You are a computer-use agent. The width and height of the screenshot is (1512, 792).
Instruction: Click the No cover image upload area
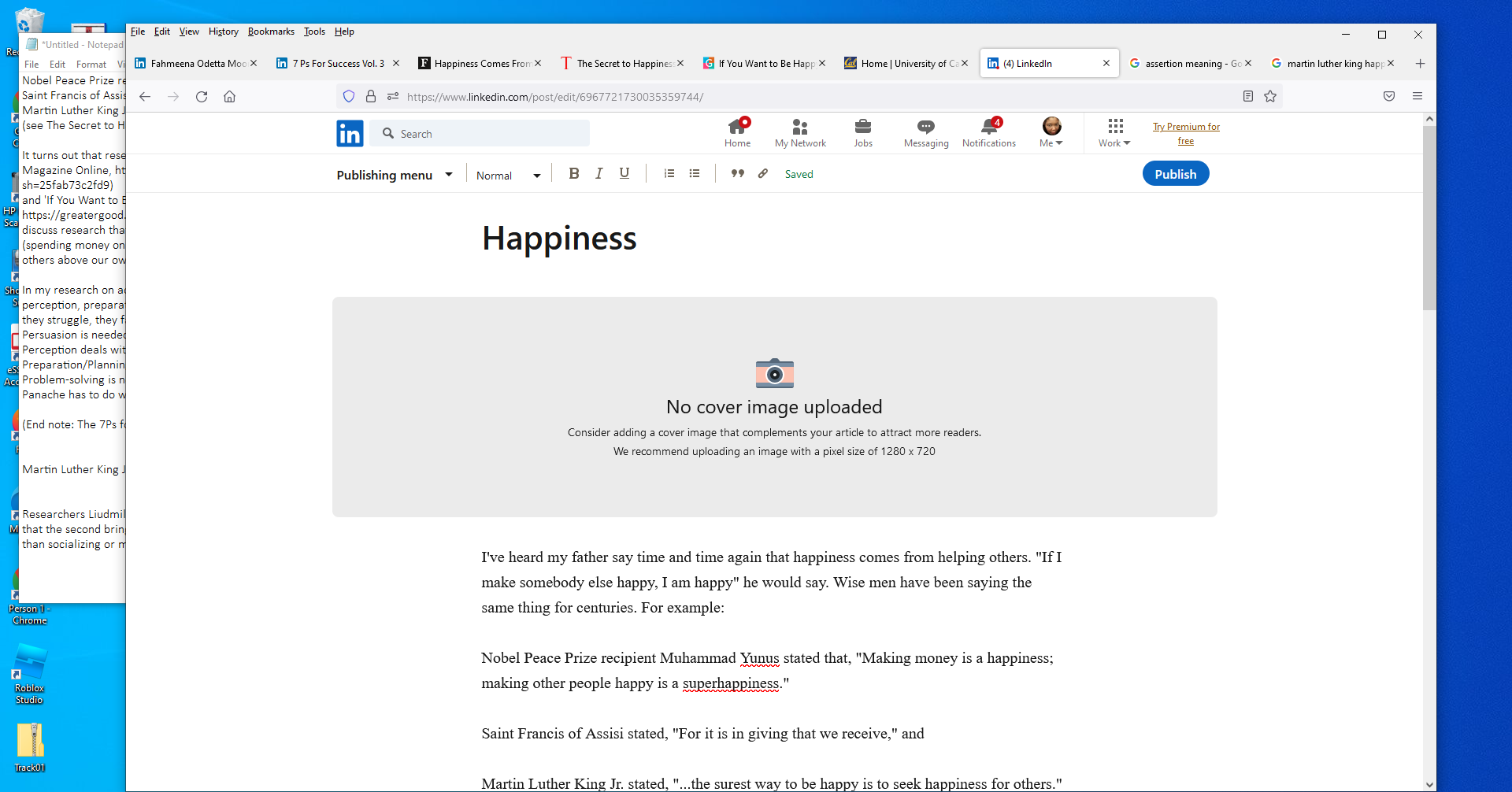[x=775, y=407]
